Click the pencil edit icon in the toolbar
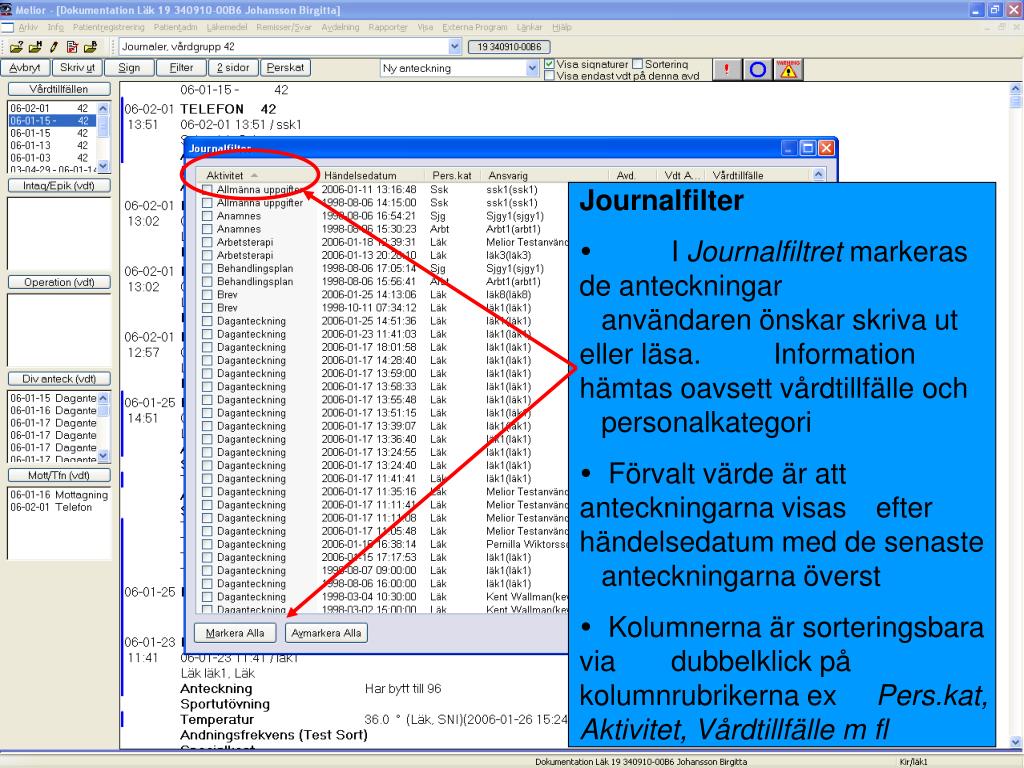Viewport: 1024px width, 768px height. click(53, 47)
